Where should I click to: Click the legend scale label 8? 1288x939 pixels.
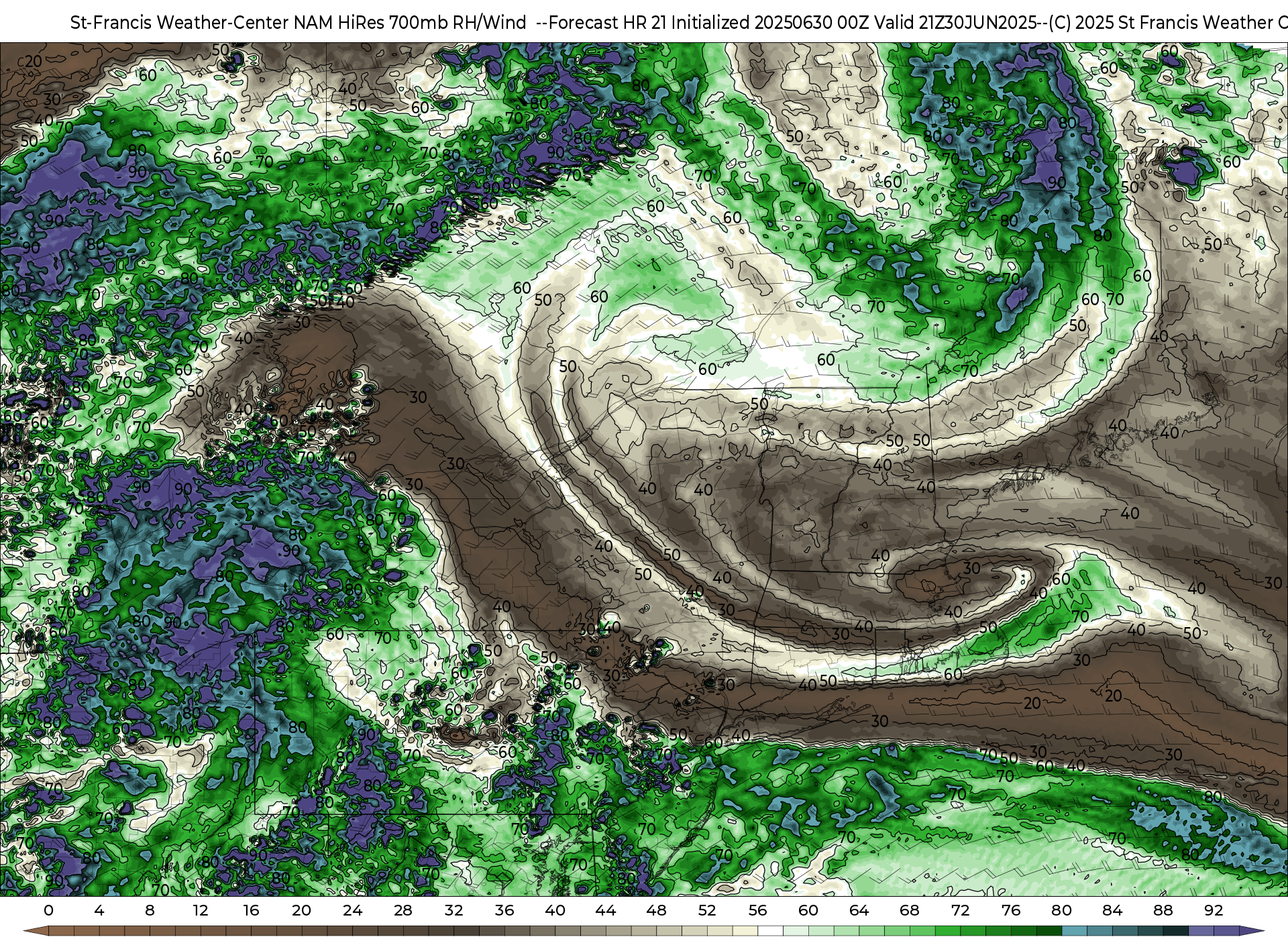click(x=150, y=910)
